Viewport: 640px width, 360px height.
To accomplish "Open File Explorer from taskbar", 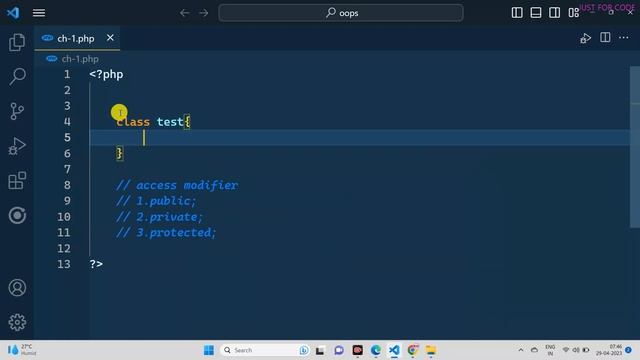I will click(431, 350).
